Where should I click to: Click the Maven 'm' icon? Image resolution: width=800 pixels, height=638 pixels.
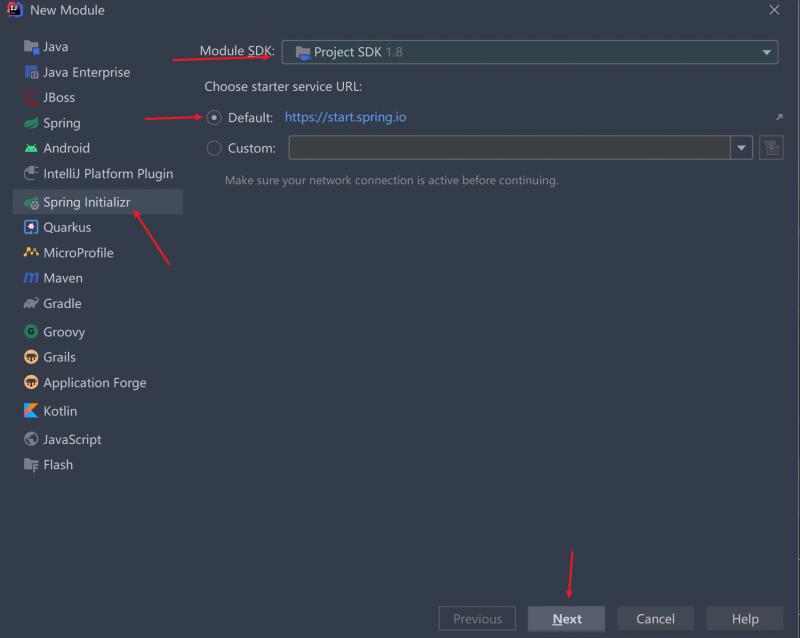click(31, 278)
